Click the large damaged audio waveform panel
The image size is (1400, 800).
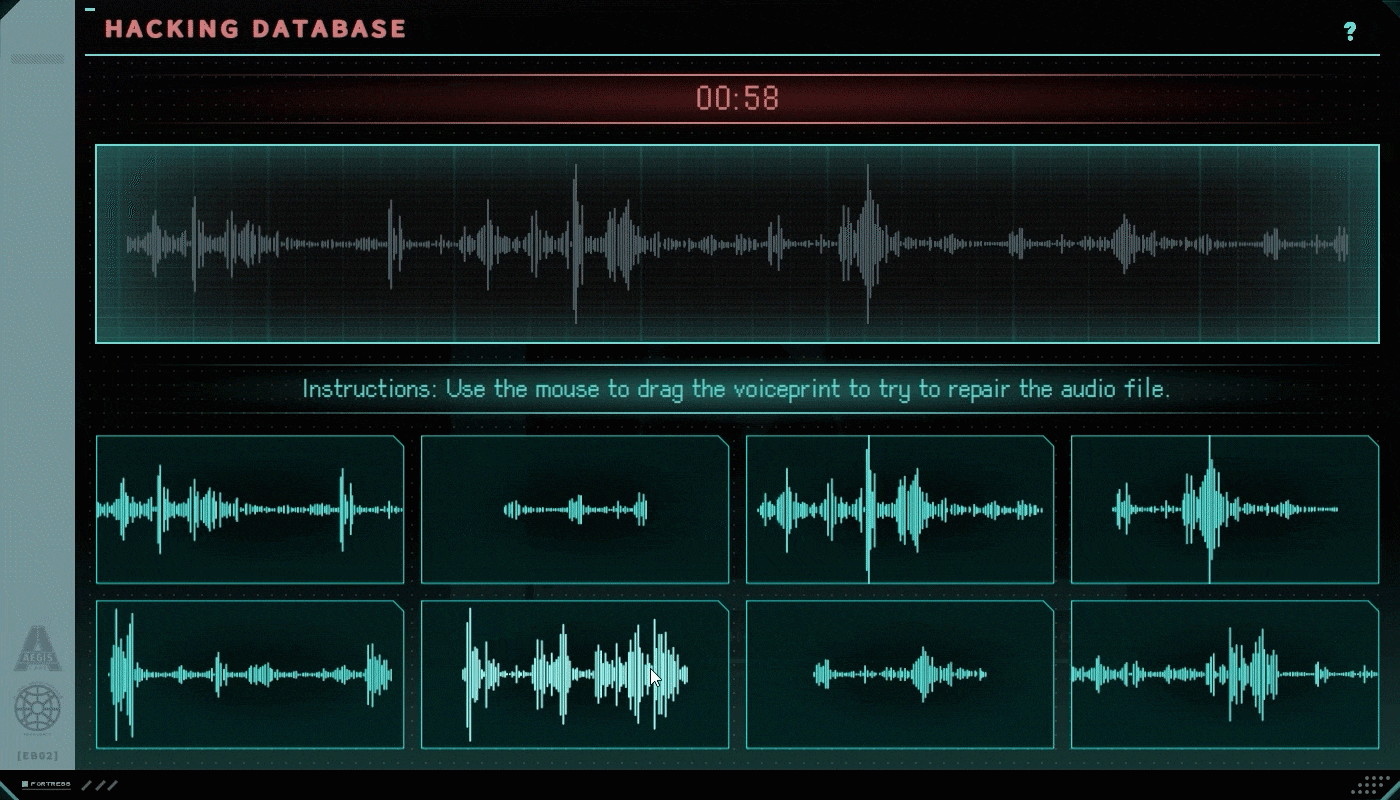point(737,244)
